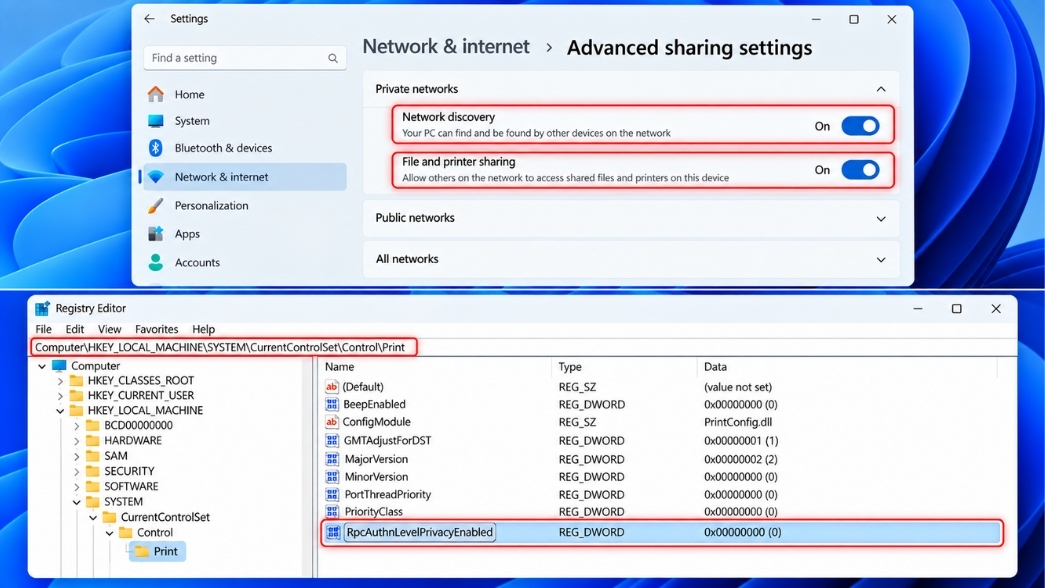Screen dimensions: 1045x588
Task: Click the Network & internet wifi icon
Action: 156,177
